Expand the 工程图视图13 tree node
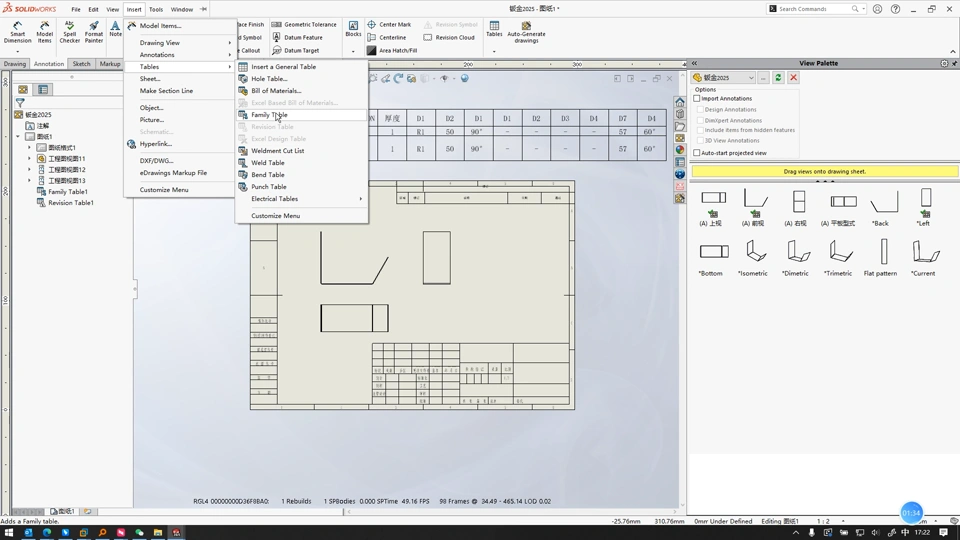 coord(29,181)
